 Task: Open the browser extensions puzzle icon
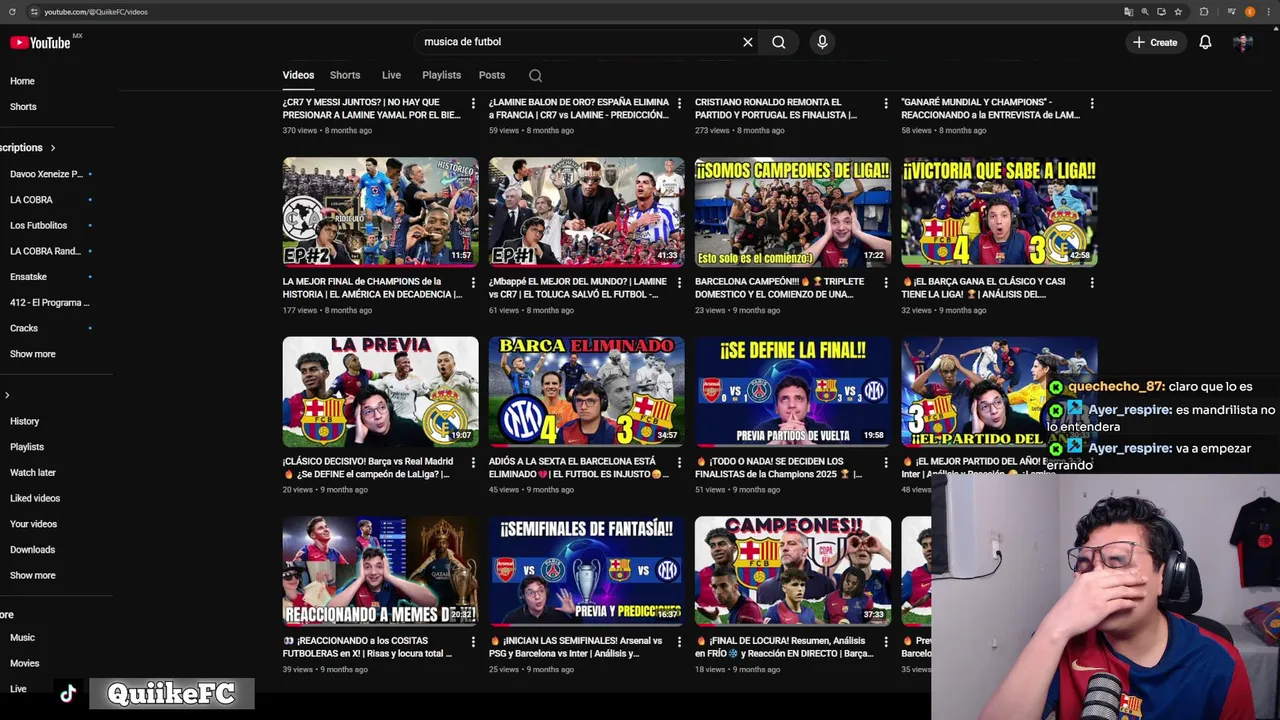[1204, 12]
